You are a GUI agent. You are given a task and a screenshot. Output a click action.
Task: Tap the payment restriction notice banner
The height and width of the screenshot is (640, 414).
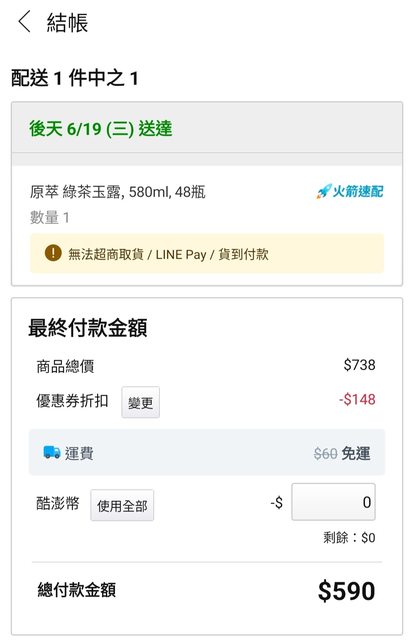pyautogui.click(x=207, y=253)
